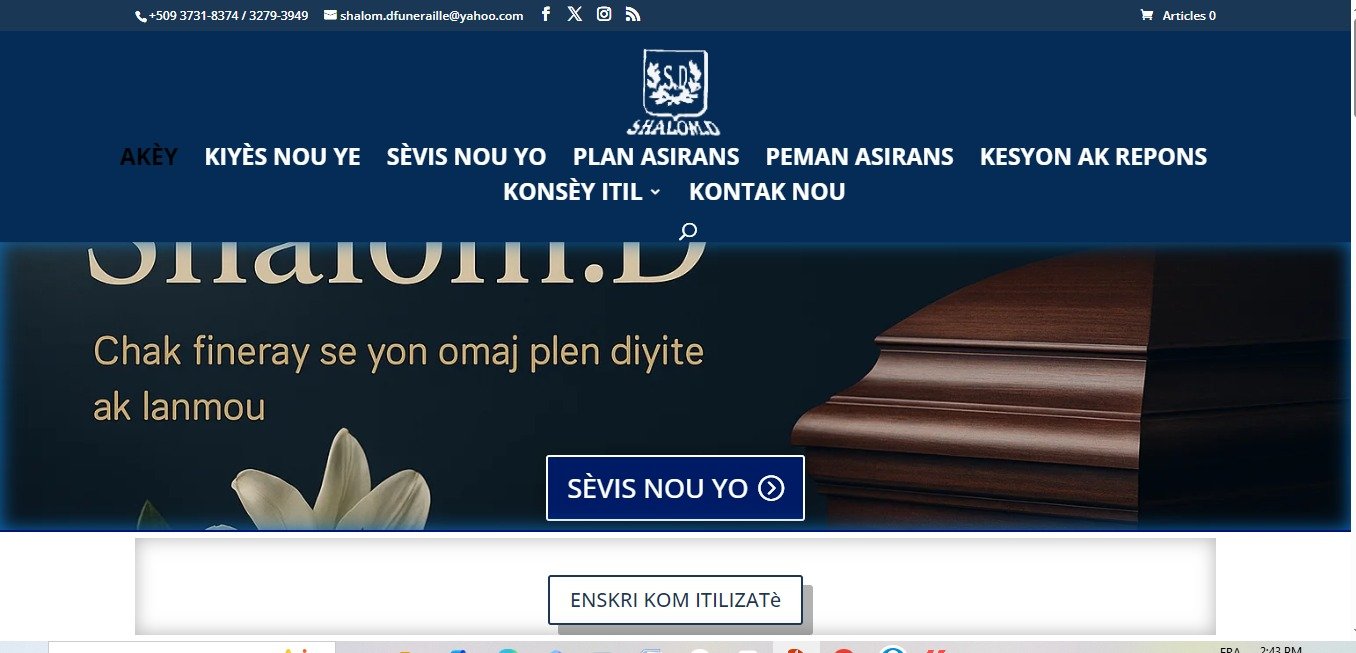This screenshot has width=1356, height=653.
Task: Go to the AKÈY home menu item
Action: tap(149, 157)
